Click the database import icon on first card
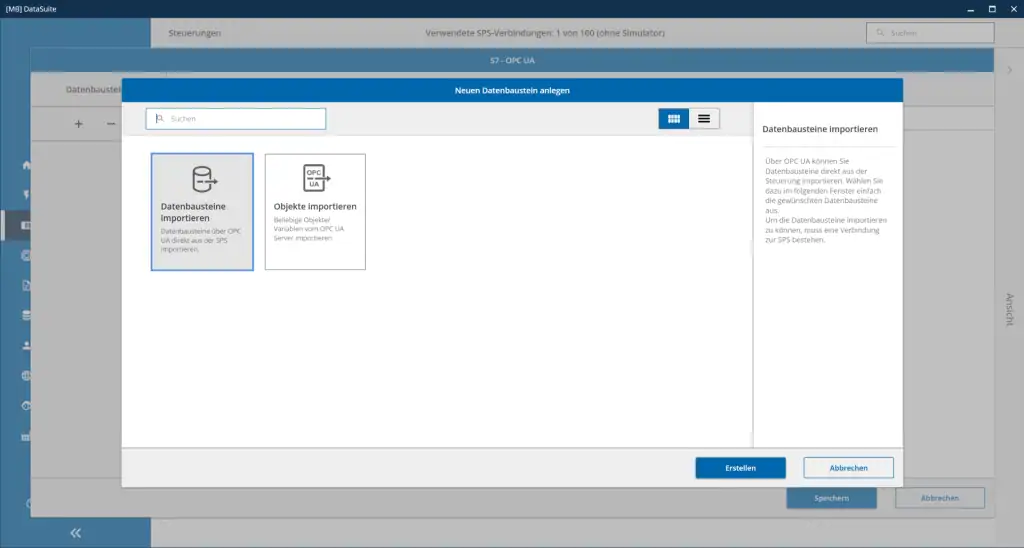Screen dimensions: 1024x548 204,179
